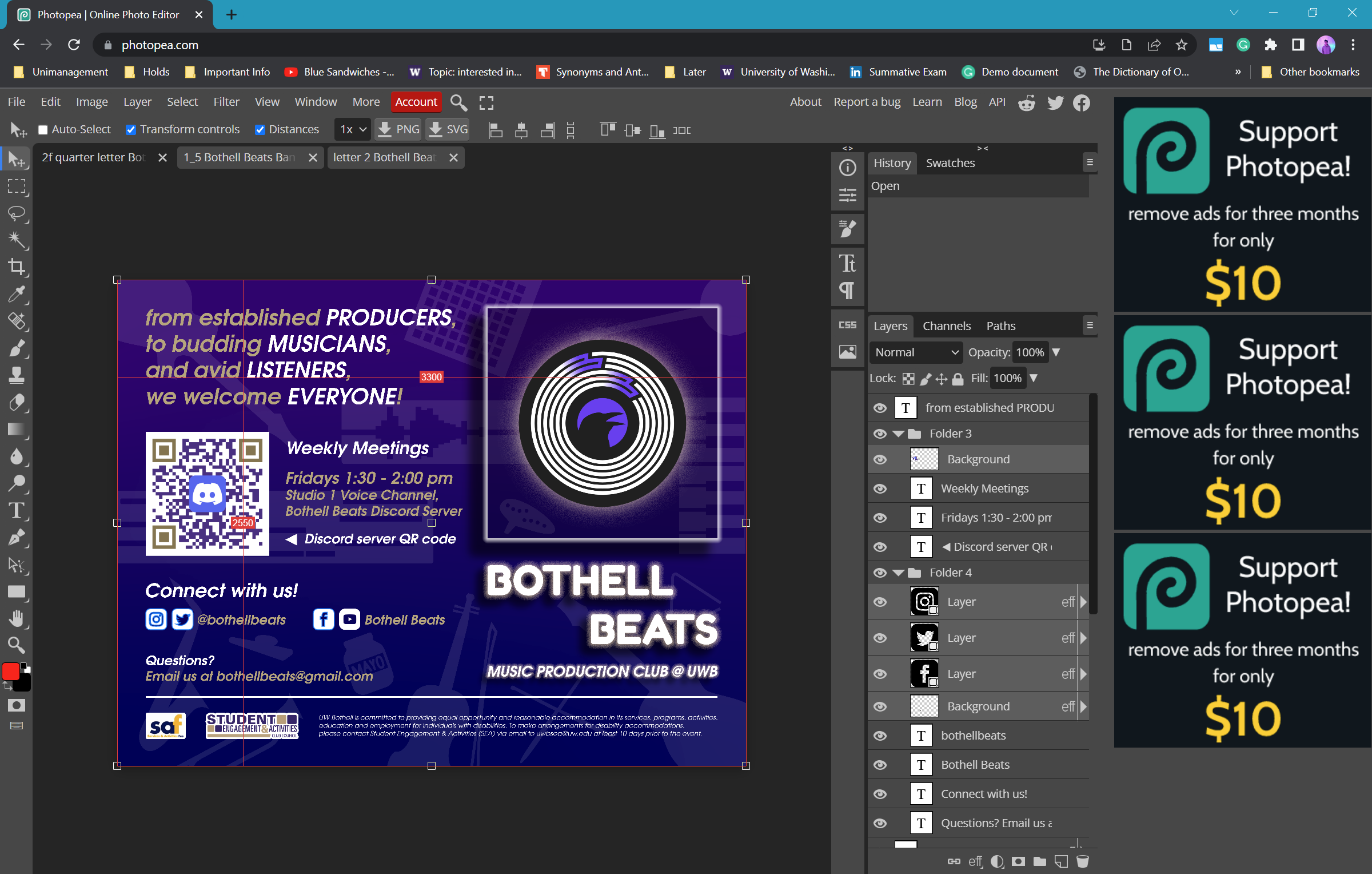Hide the Folder 3 group
Screen dimensions: 1372x874
880,434
